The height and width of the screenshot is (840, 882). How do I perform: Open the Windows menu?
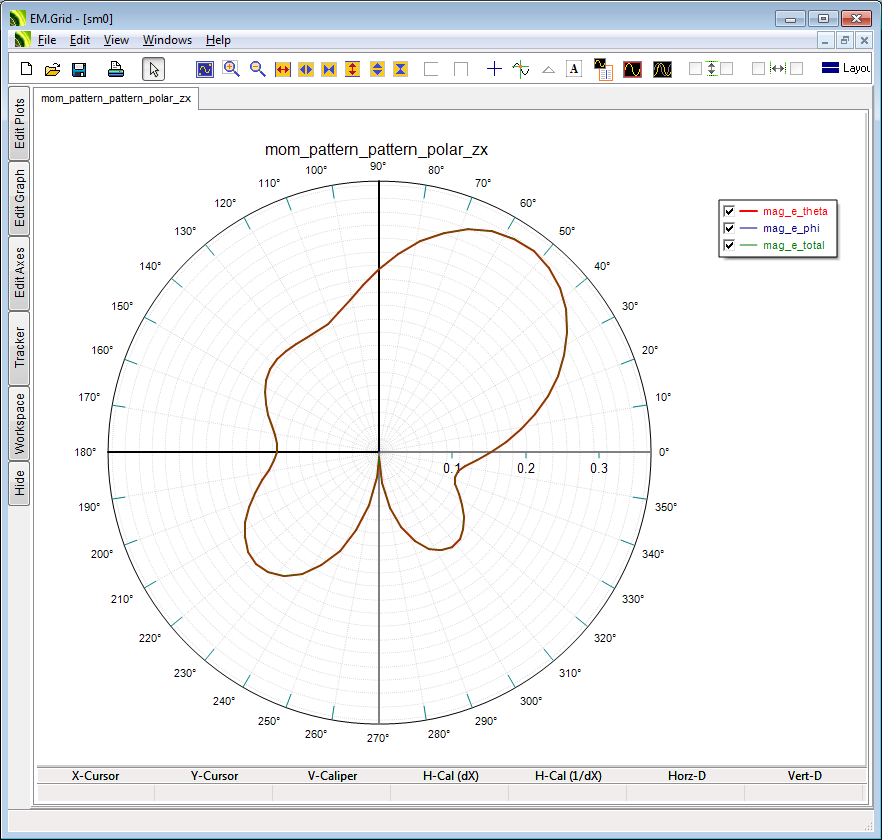(167, 40)
